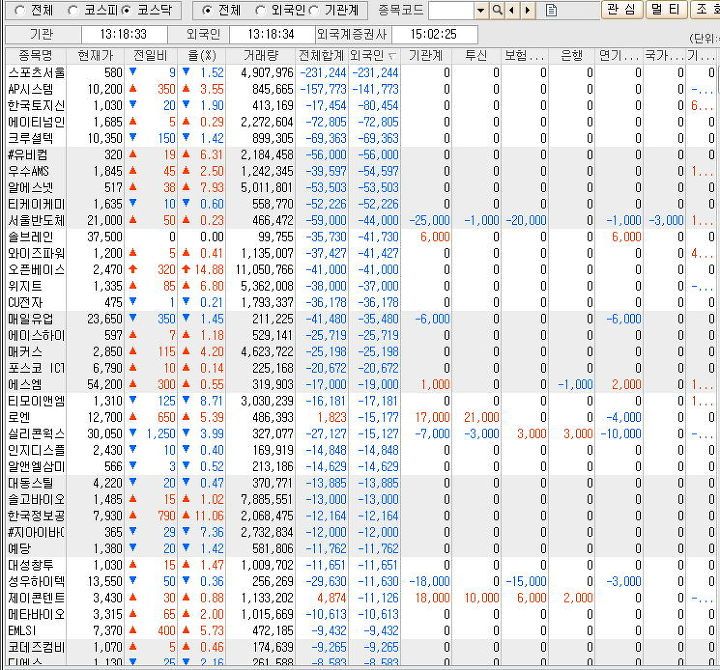Click 서울반도체 기관계 value -25,000
Image resolution: width=720 pixels, height=670 pixels.
pyautogui.click(x=429, y=220)
